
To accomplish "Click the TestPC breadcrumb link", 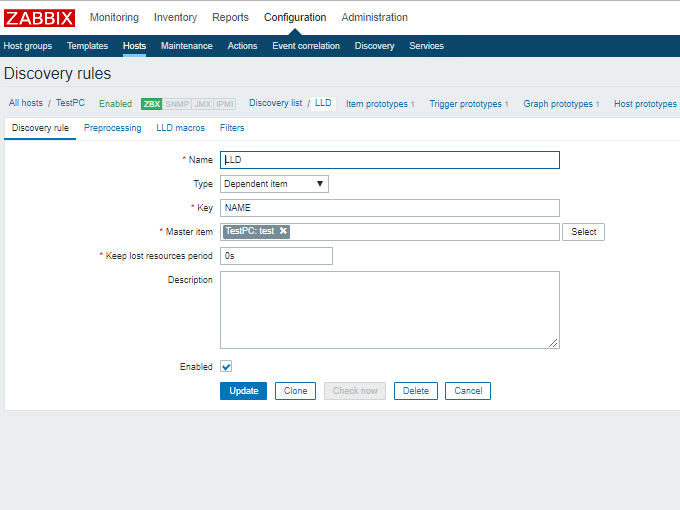I will pos(70,103).
